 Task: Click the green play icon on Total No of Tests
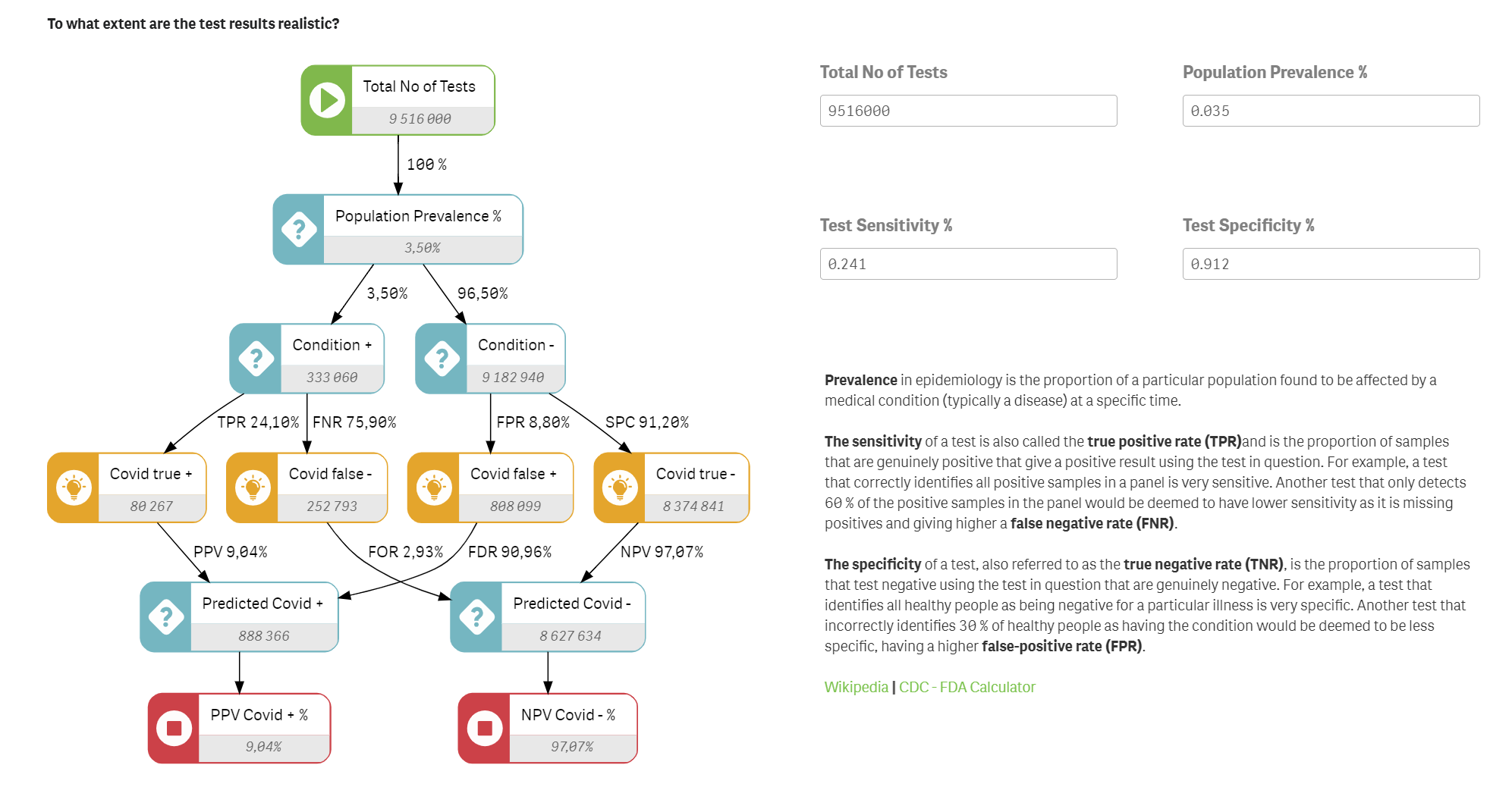point(327,100)
